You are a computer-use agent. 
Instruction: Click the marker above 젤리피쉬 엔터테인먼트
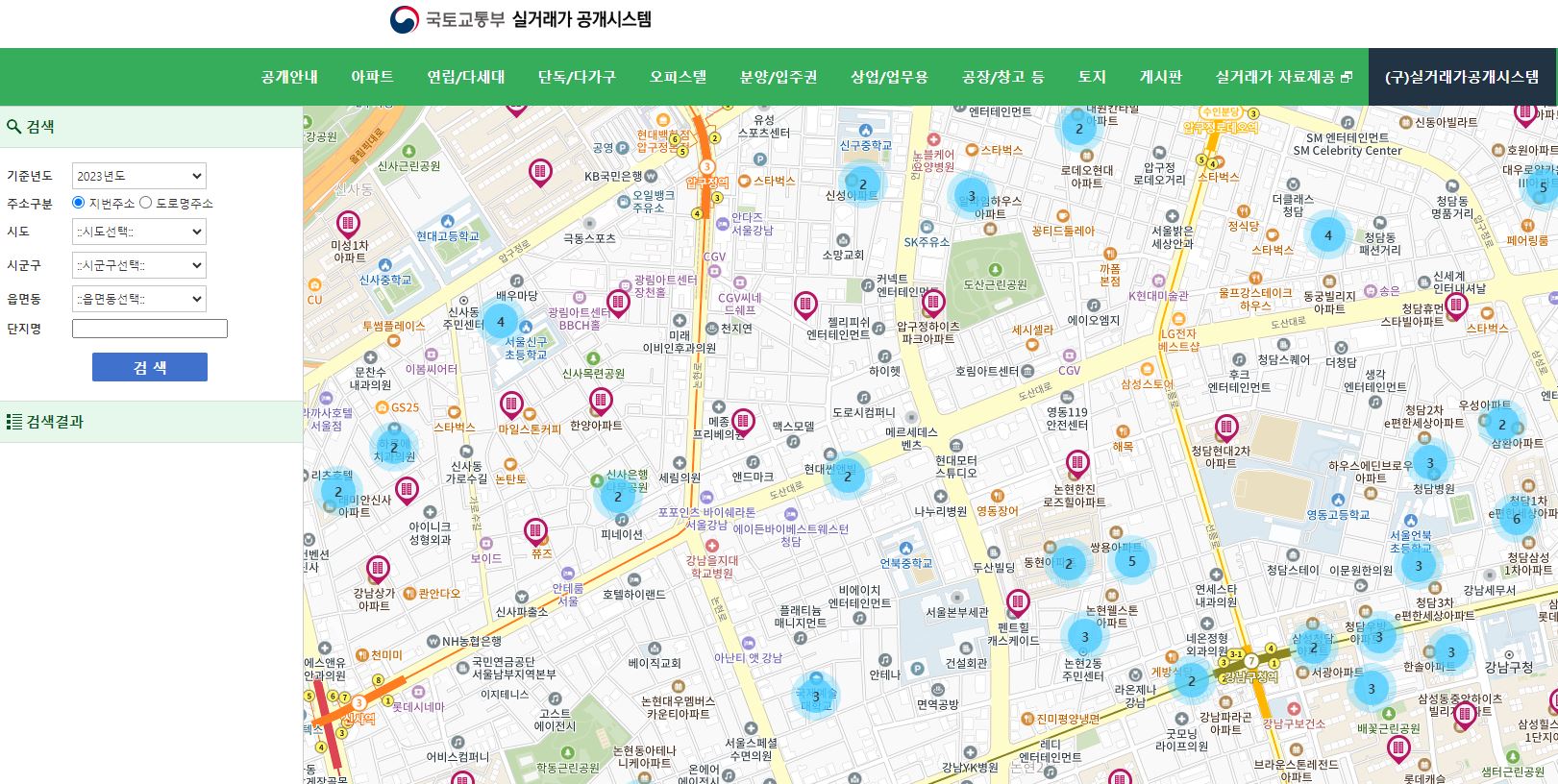(805, 305)
